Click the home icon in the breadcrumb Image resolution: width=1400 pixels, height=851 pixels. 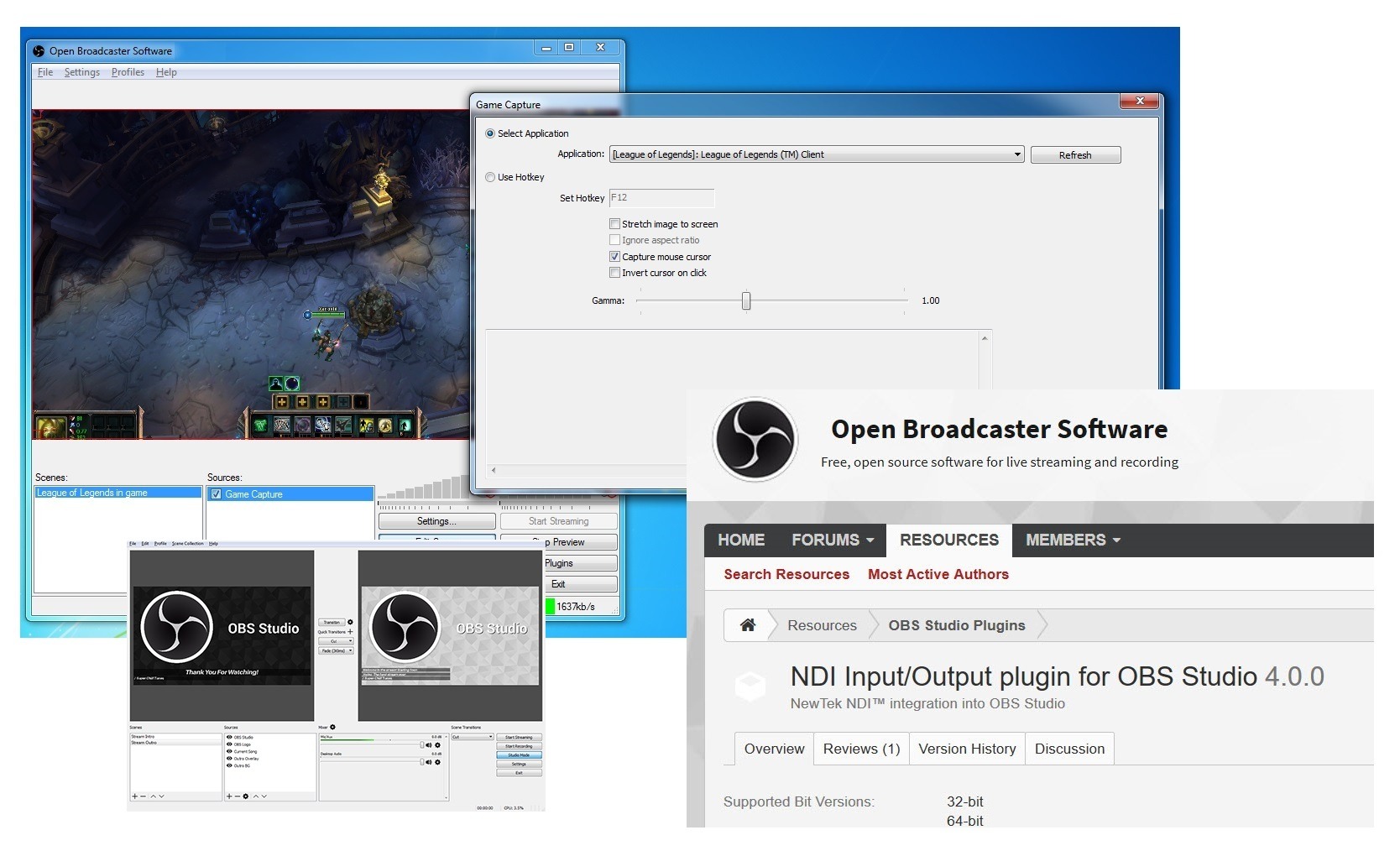[x=747, y=624]
